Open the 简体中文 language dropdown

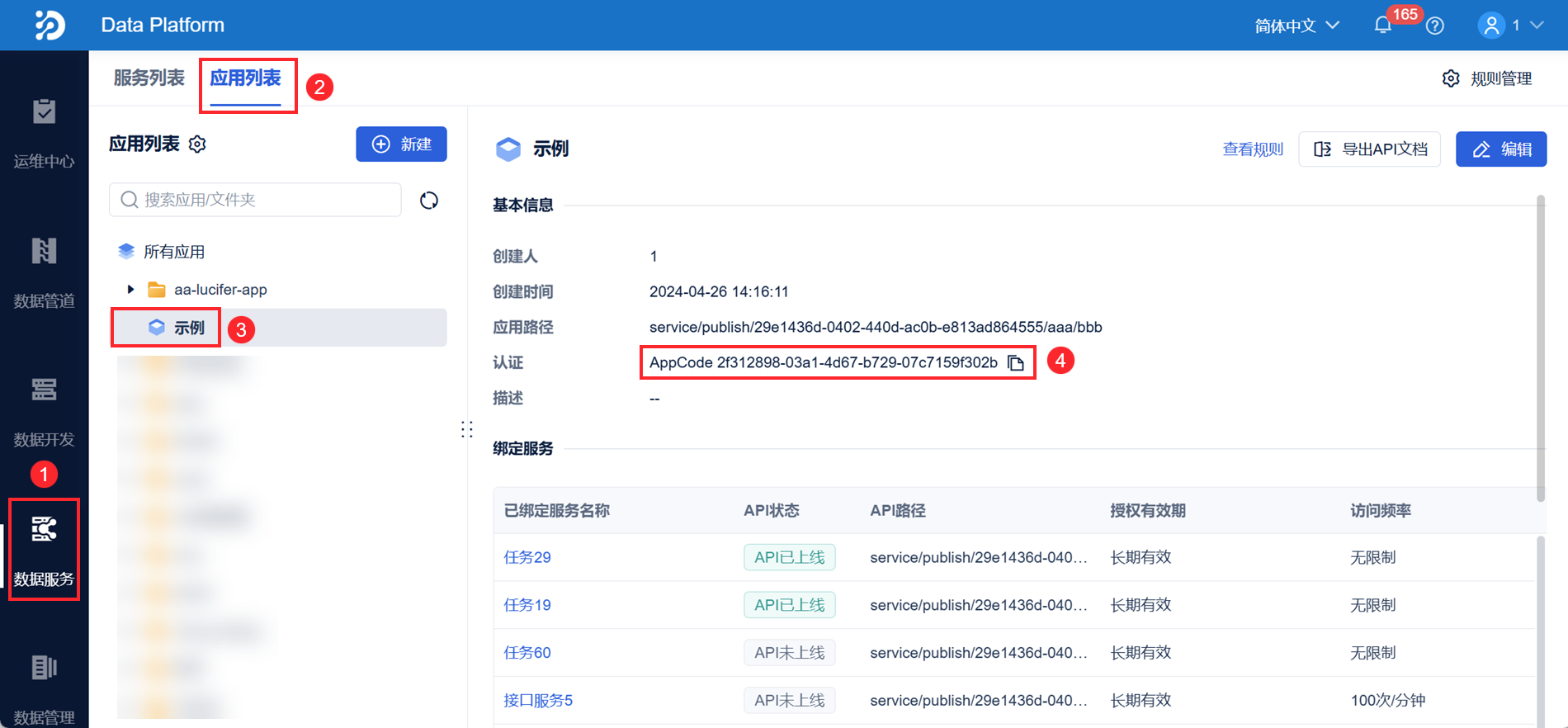point(1296,26)
